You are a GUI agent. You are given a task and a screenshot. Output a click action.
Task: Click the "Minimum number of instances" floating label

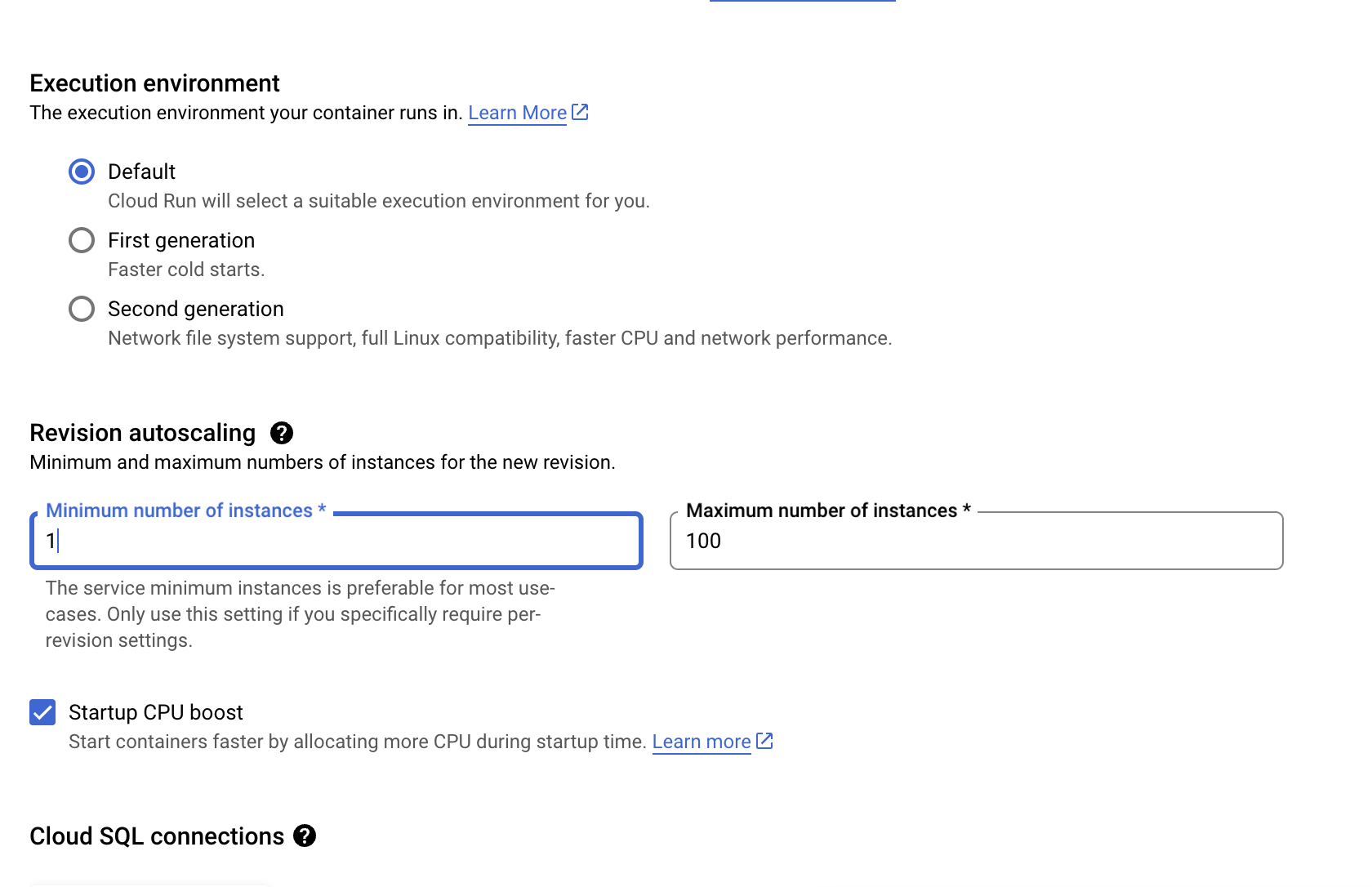(180, 510)
